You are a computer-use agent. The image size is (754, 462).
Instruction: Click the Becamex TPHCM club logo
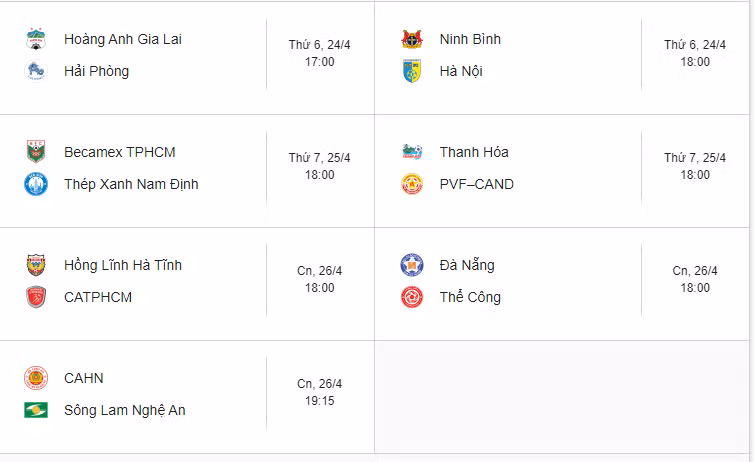click(x=36, y=152)
